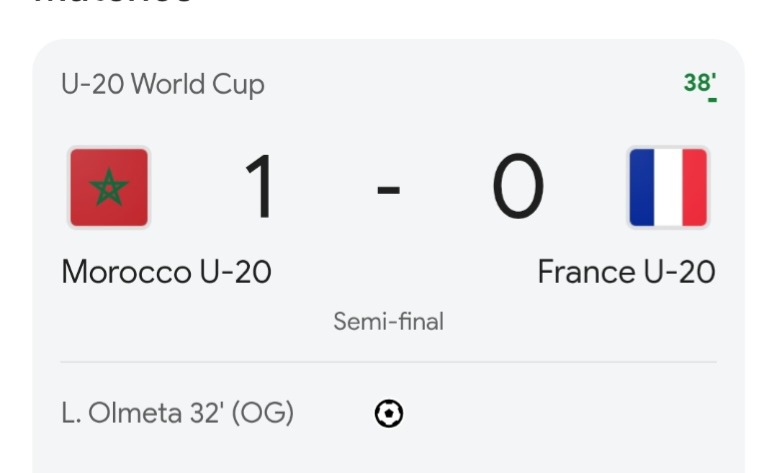Tap the (OG) own goal tag
The width and height of the screenshot is (768, 473).
coord(263,413)
